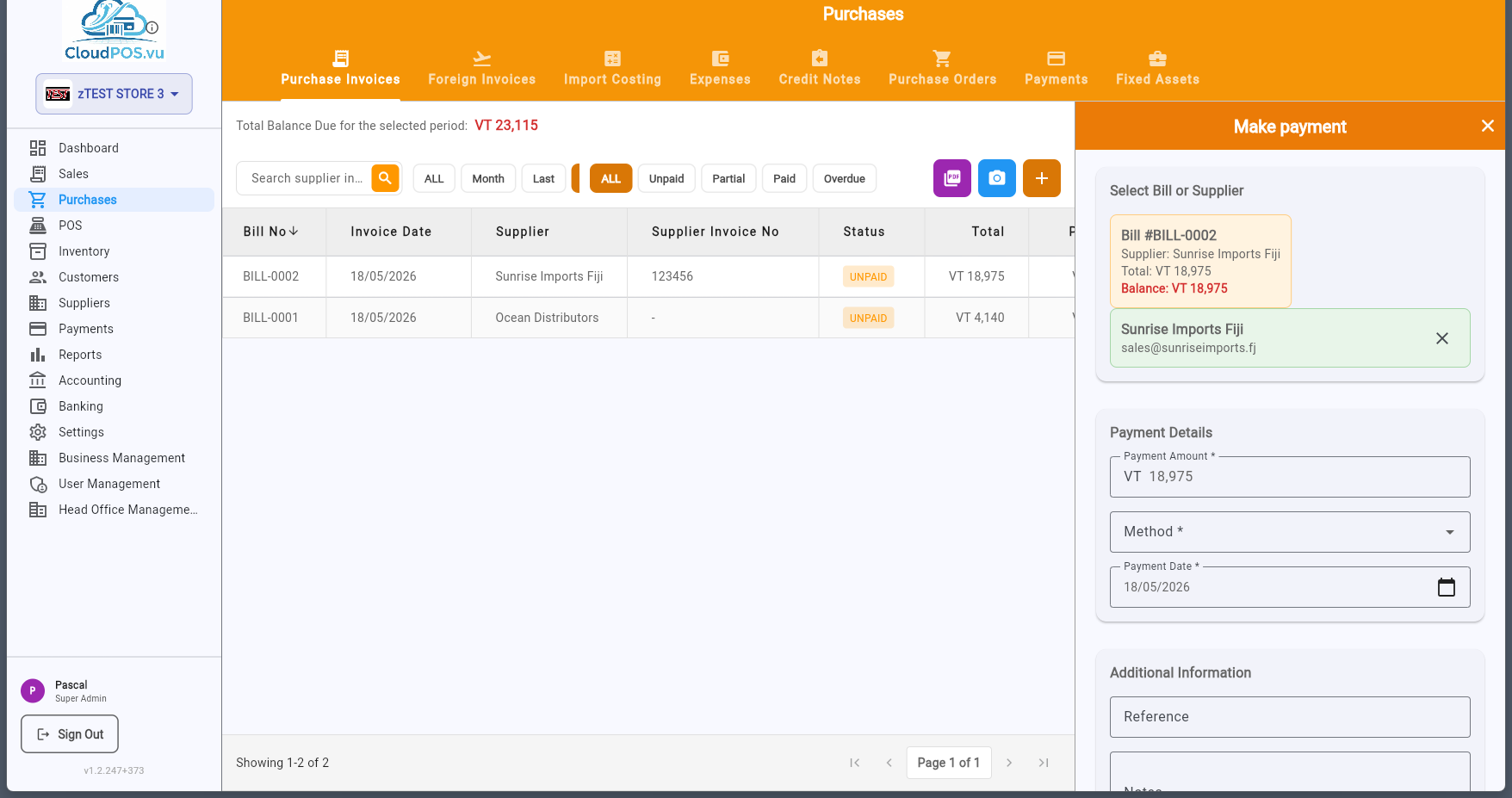Click the orange search magnifier button
This screenshot has width=1512, height=798.
point(386,178)
